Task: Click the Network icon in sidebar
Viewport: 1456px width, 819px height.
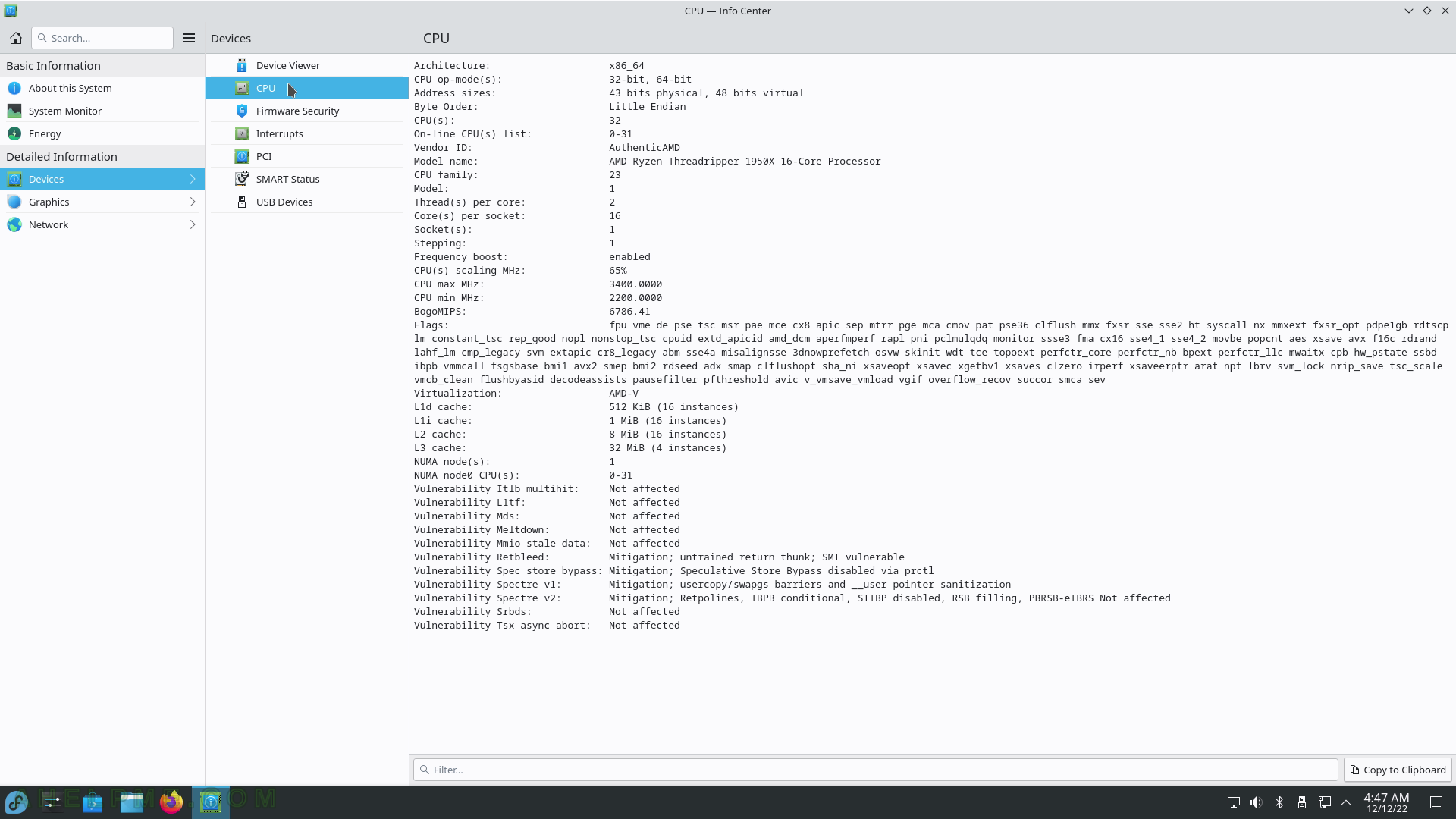Action: (14, 224)
